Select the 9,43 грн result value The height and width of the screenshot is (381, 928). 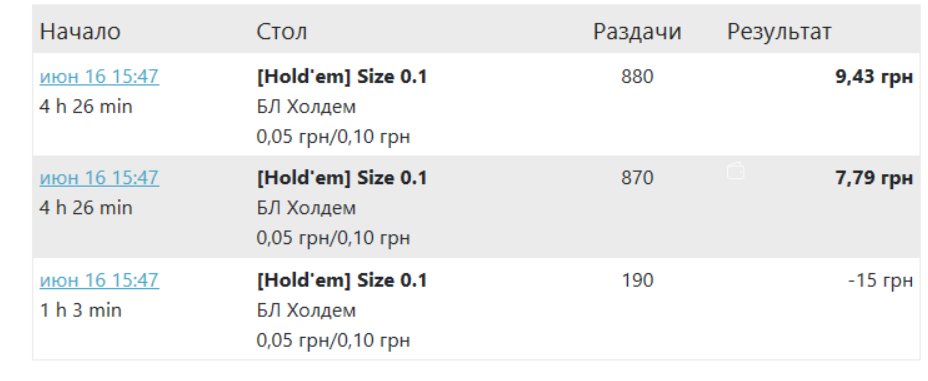[874, 77]
